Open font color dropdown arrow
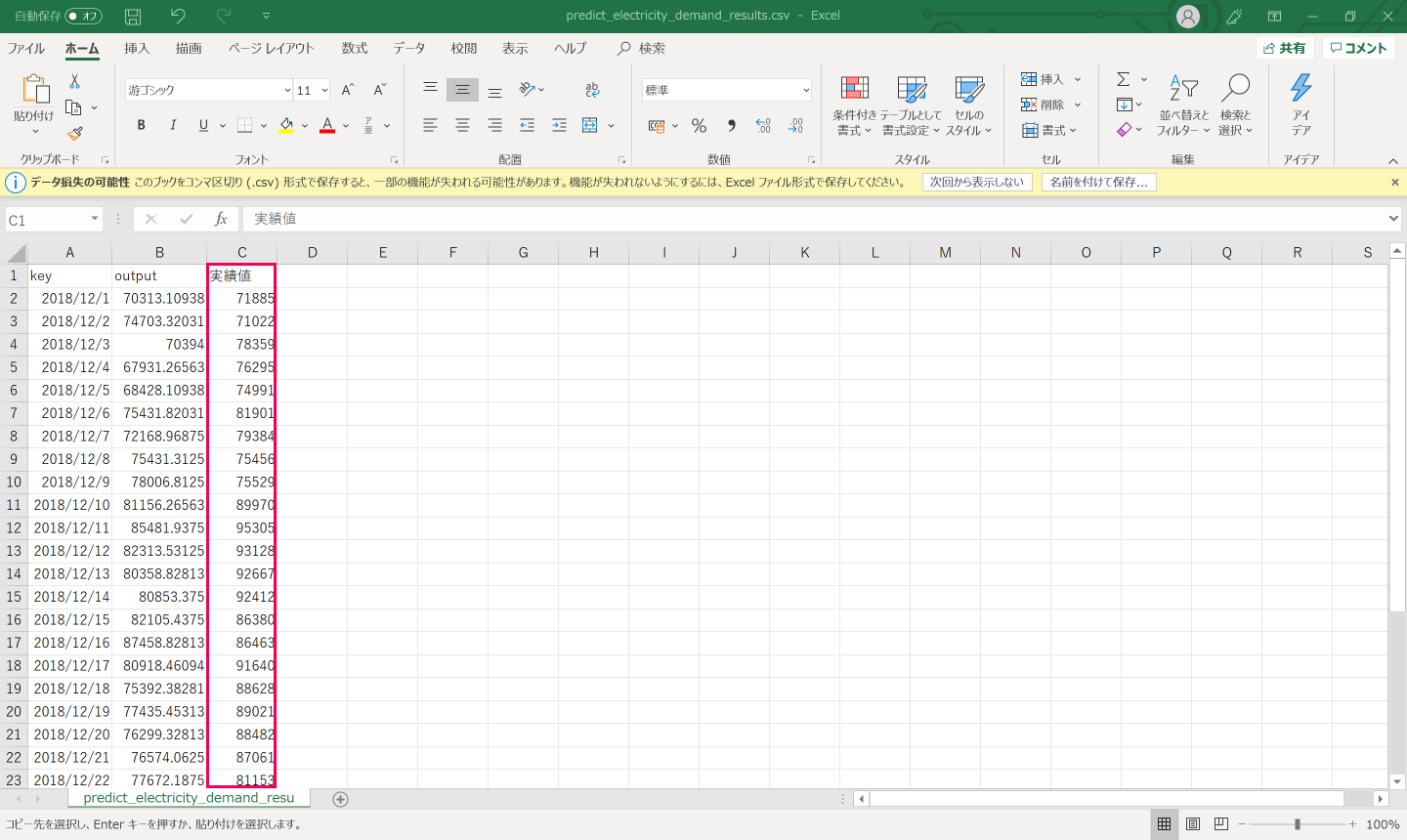The image size is (1407, 840). [346, 125]
